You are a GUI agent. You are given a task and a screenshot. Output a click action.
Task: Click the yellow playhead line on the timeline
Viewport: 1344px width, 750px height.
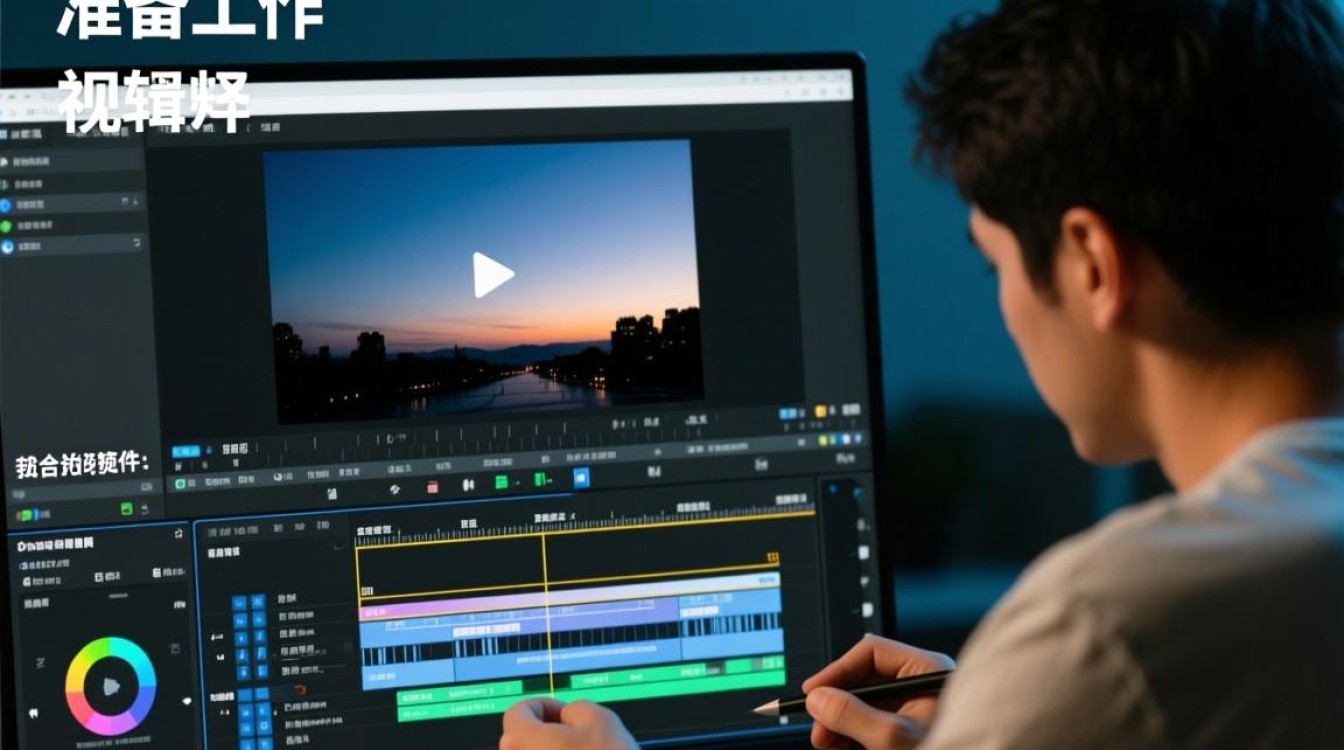coord(546,615)
